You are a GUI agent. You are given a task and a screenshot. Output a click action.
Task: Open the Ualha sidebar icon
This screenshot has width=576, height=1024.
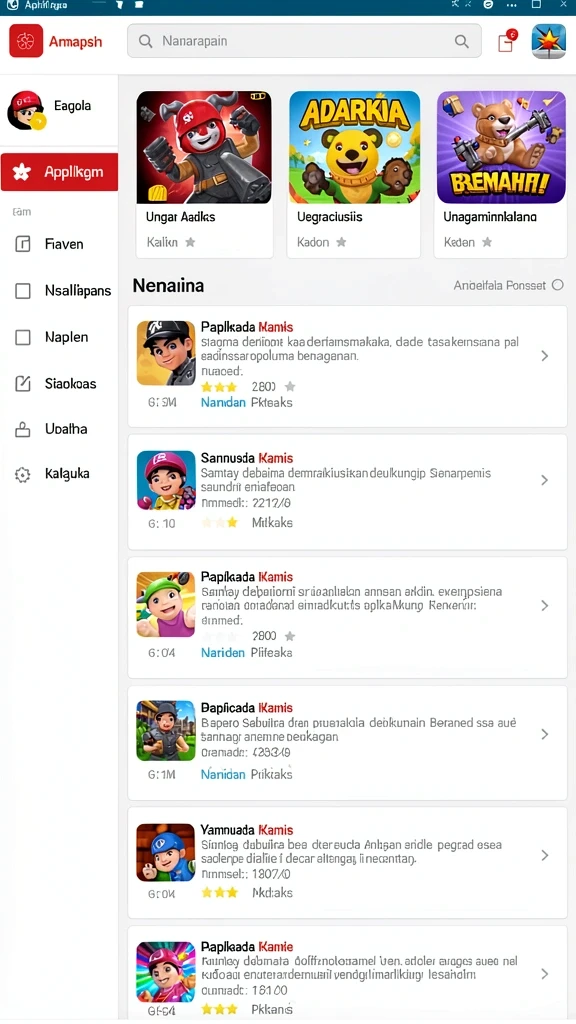click(x=23, y=429)
